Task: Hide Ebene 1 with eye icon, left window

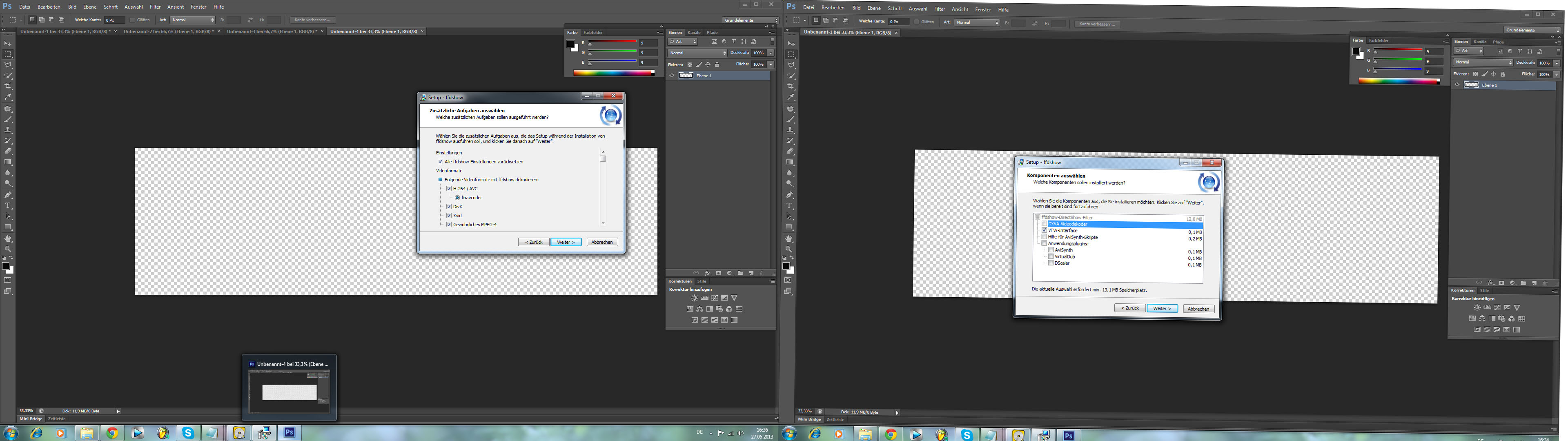Action: coord(672,76)
